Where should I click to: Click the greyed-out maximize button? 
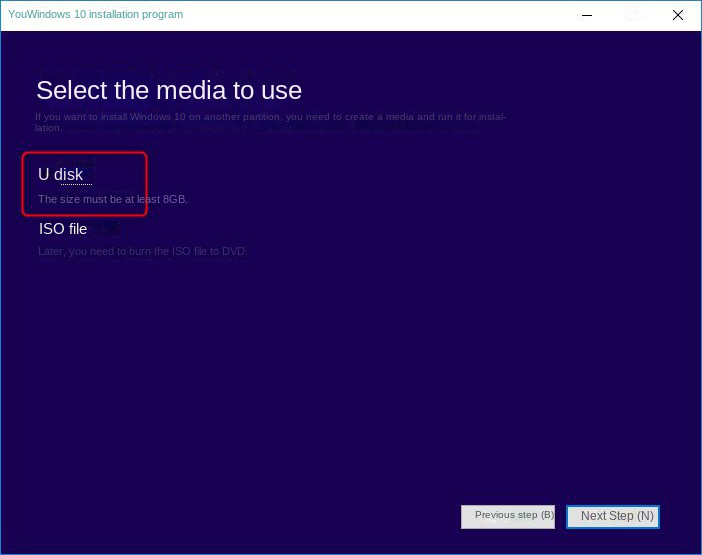632,15
